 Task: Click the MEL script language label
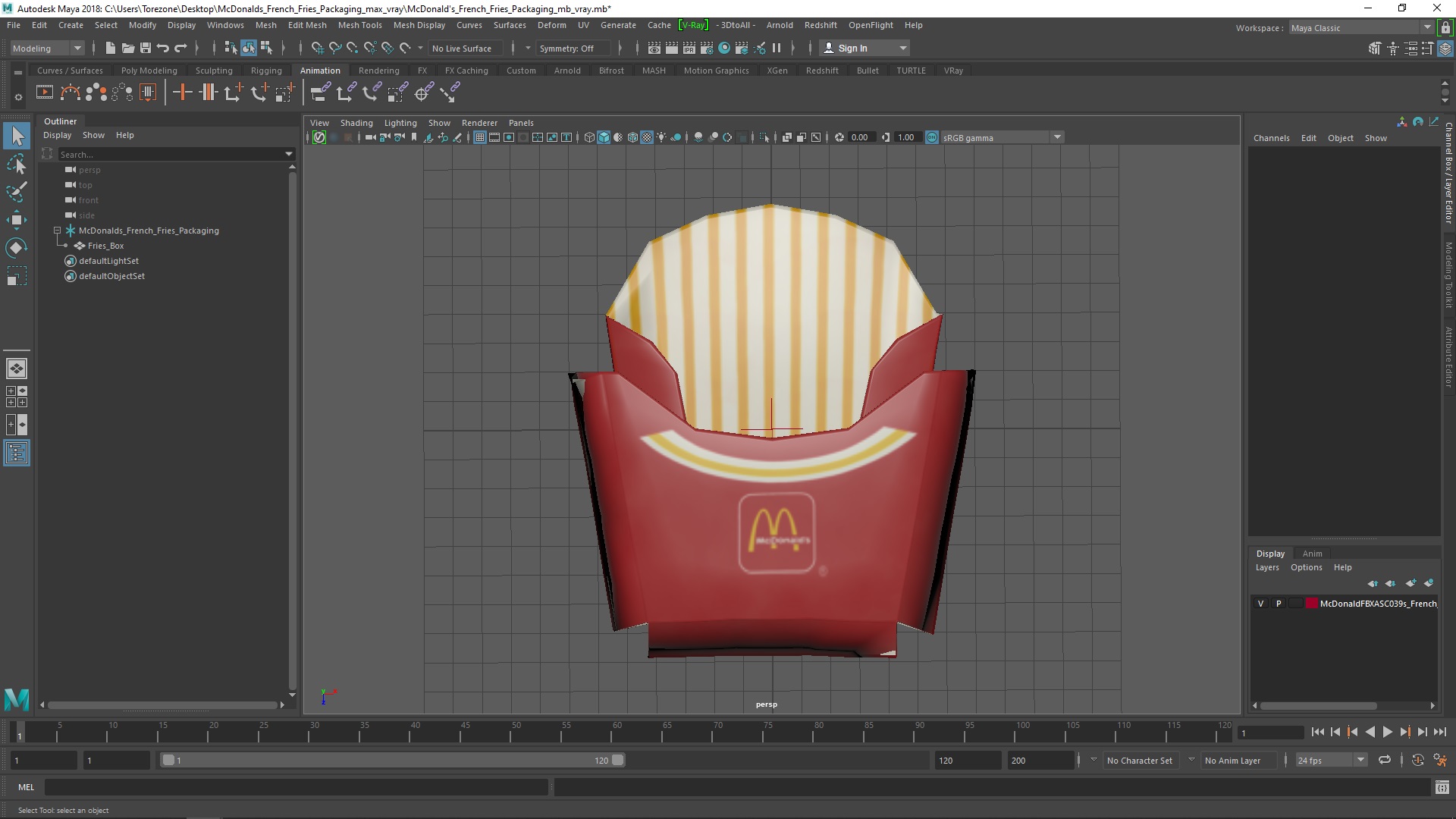(27, 787)
